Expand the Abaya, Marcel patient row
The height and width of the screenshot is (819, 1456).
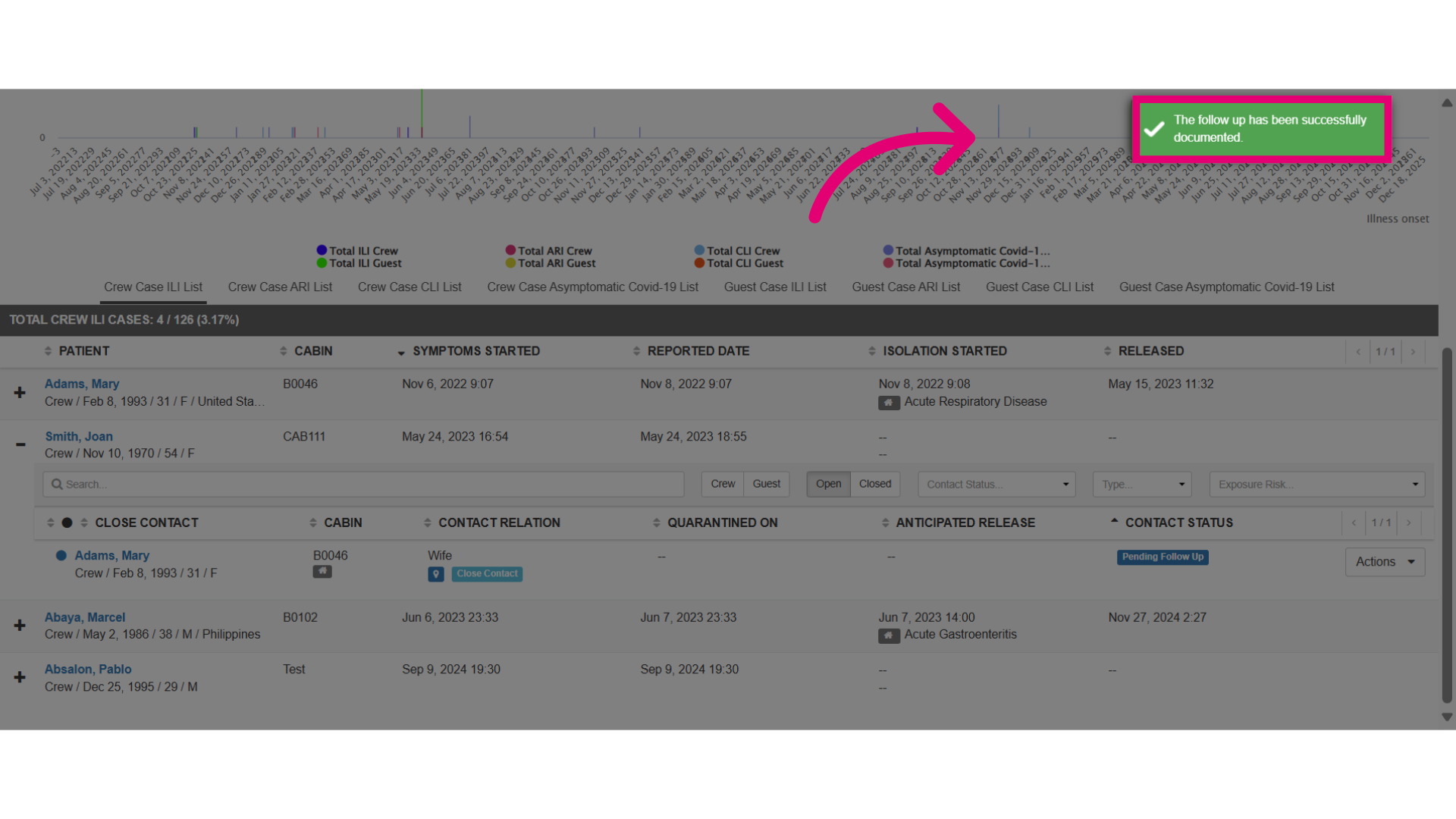click(20, 626)
